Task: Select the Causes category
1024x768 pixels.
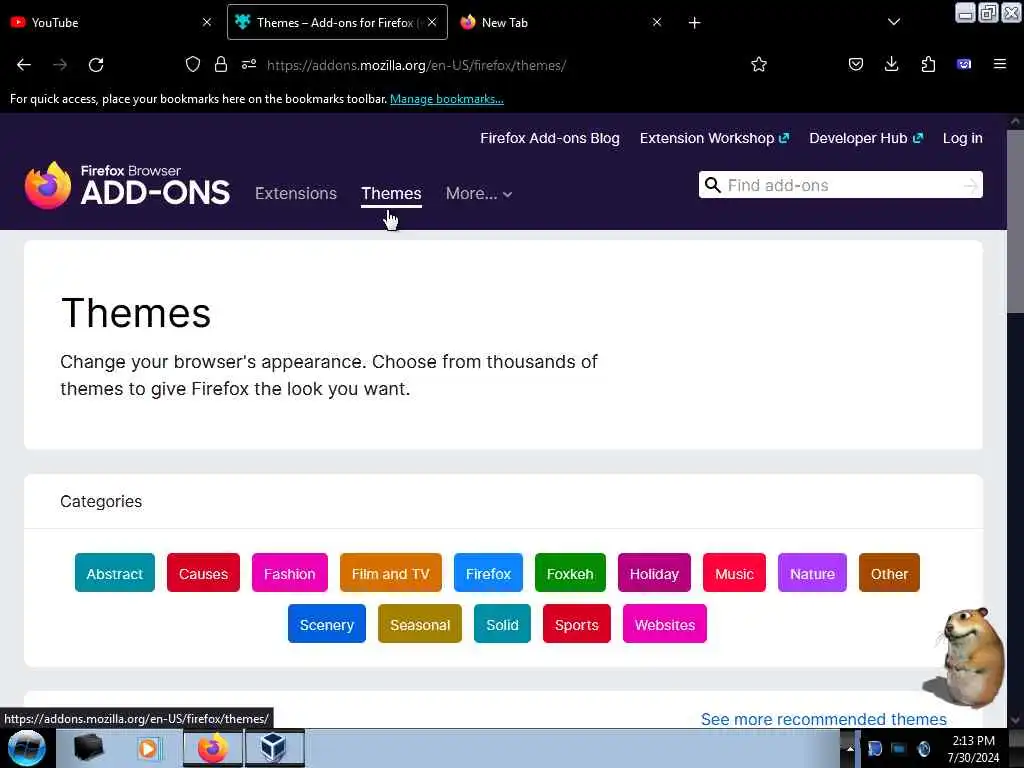Action: pyautogui.click(x=203, y=573)
